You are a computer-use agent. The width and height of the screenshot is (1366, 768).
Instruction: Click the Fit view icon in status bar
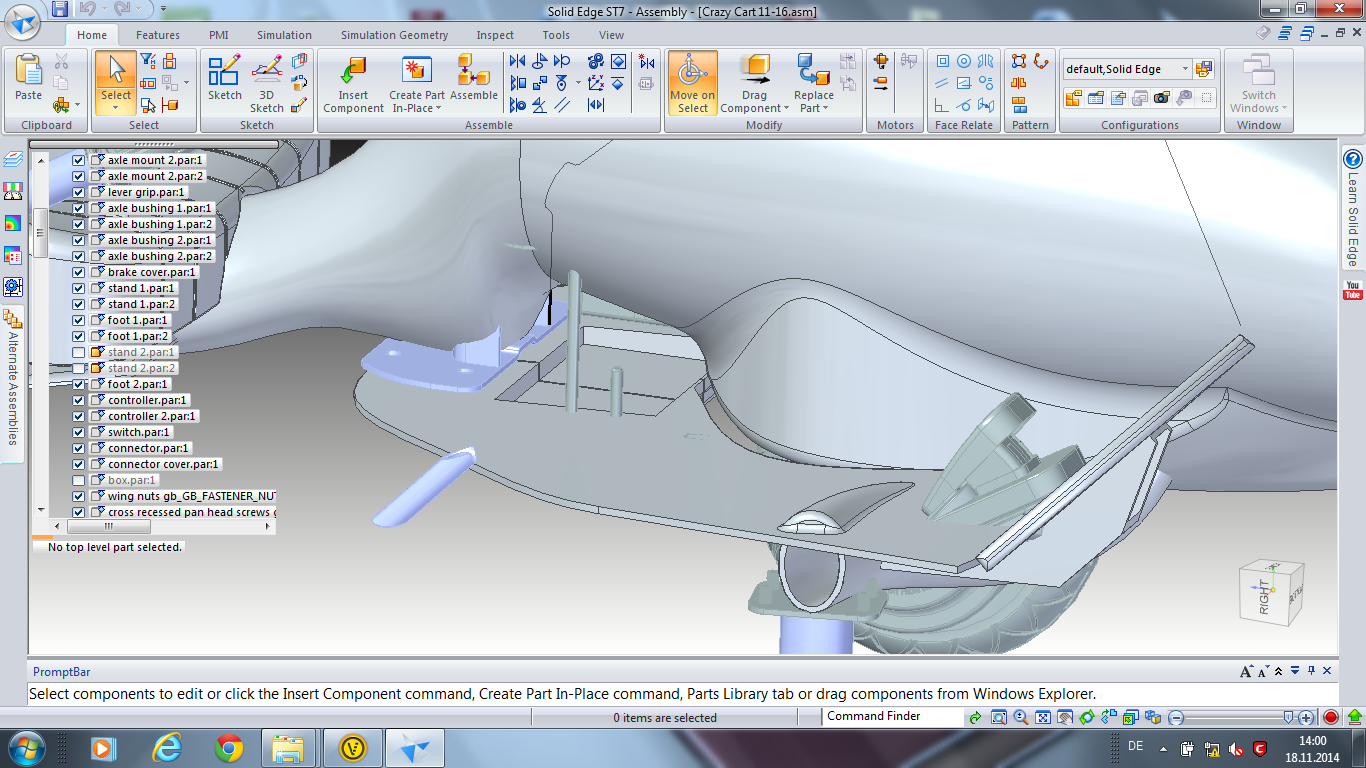pos(1042,717)
